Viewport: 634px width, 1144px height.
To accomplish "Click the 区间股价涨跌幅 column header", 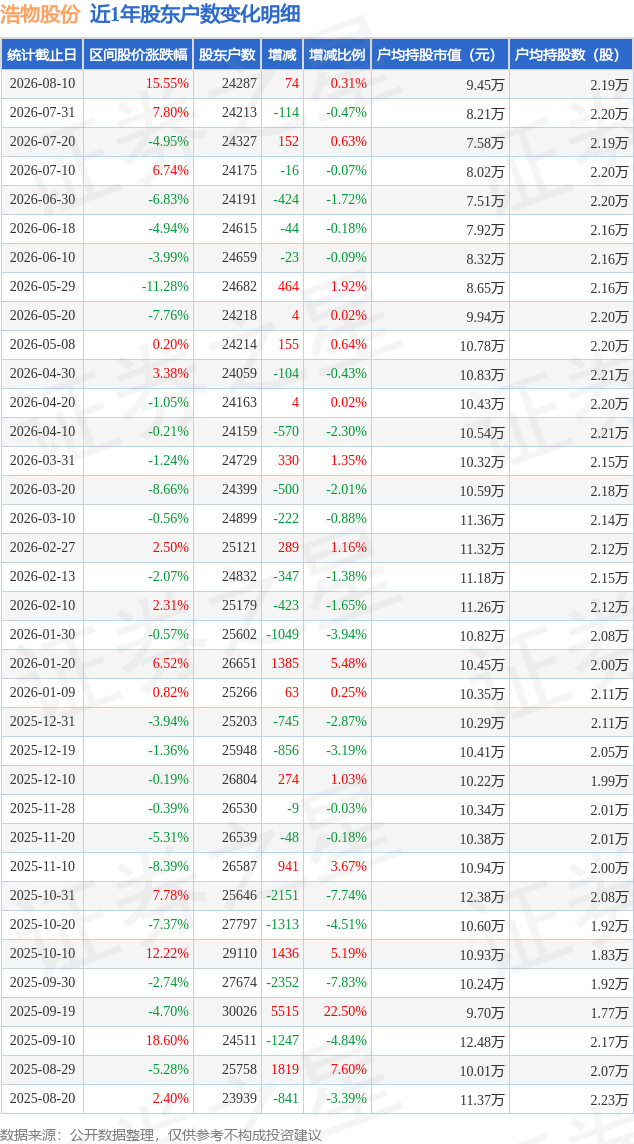I will pyautogui.click(x=139, y=54).
